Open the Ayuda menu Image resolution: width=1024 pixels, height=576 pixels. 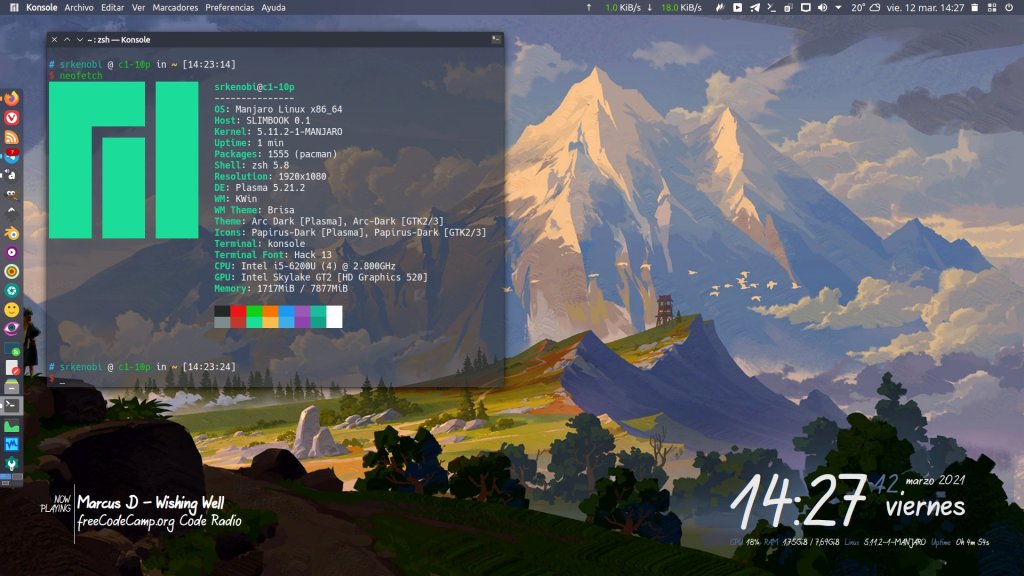pos(273,7)
